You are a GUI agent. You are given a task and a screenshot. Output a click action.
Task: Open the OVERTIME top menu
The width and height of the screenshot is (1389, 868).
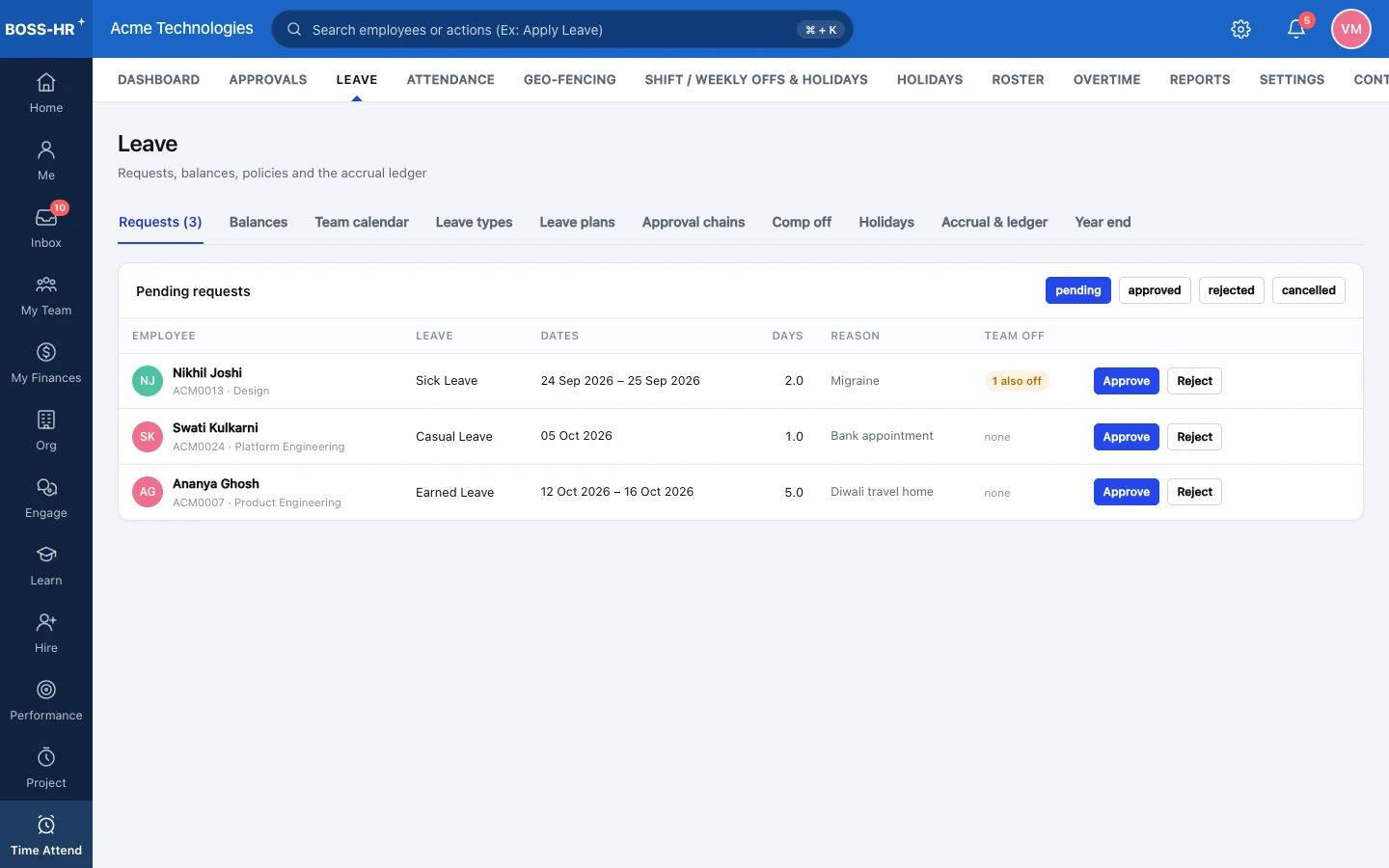coord(1107,80)
